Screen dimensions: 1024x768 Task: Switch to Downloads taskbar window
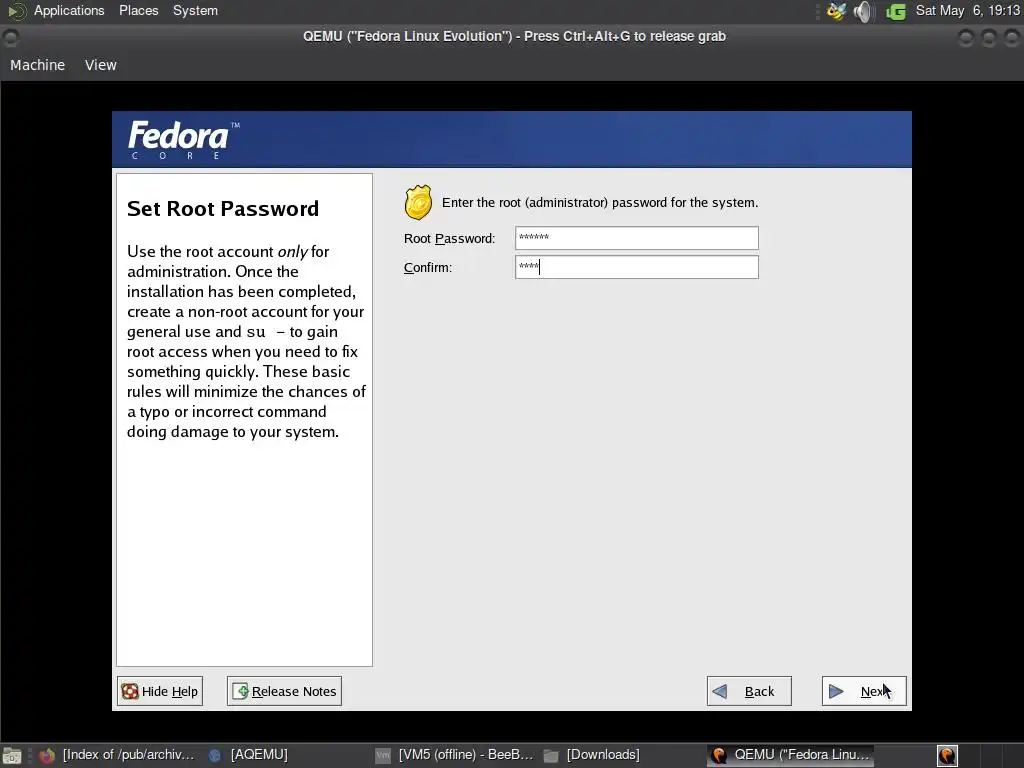(x=592, y=755)
